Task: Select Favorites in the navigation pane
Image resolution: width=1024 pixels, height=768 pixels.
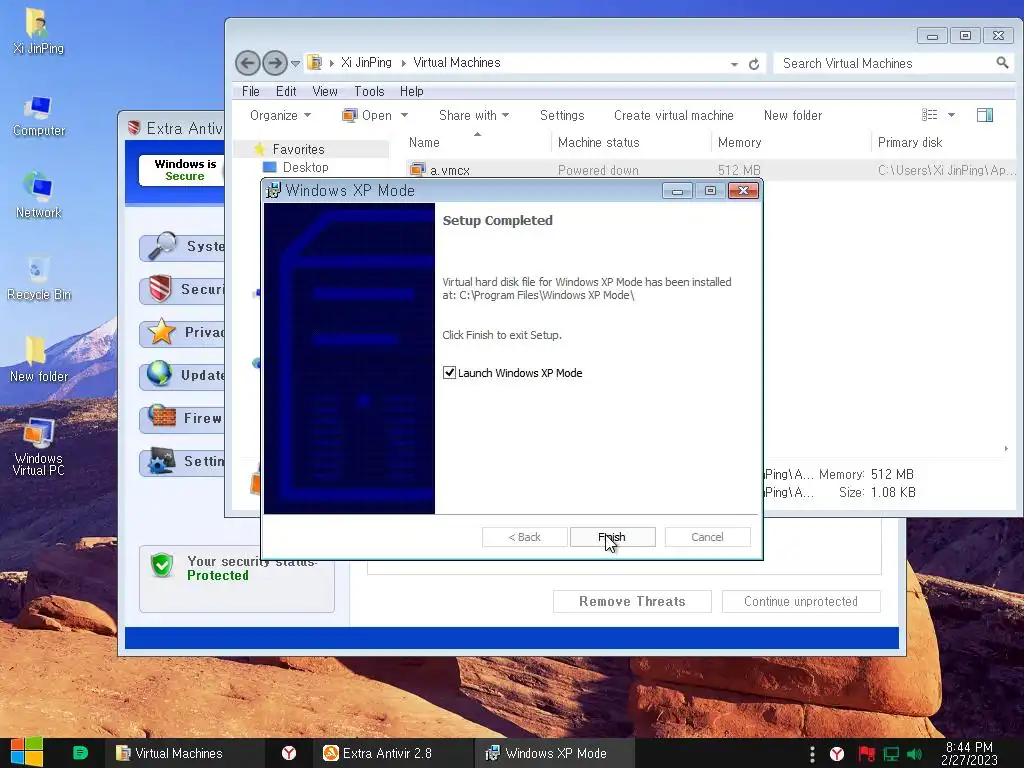Action: [x=298, y=149]
